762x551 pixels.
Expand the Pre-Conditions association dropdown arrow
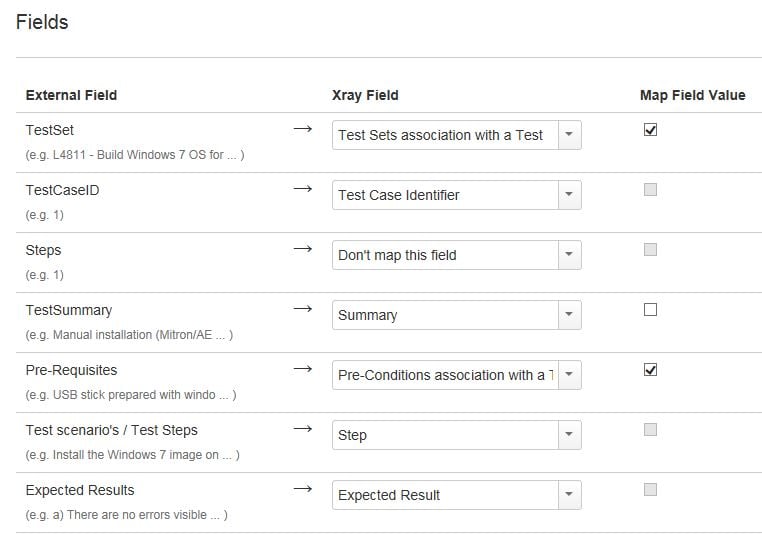pos(569,375)
